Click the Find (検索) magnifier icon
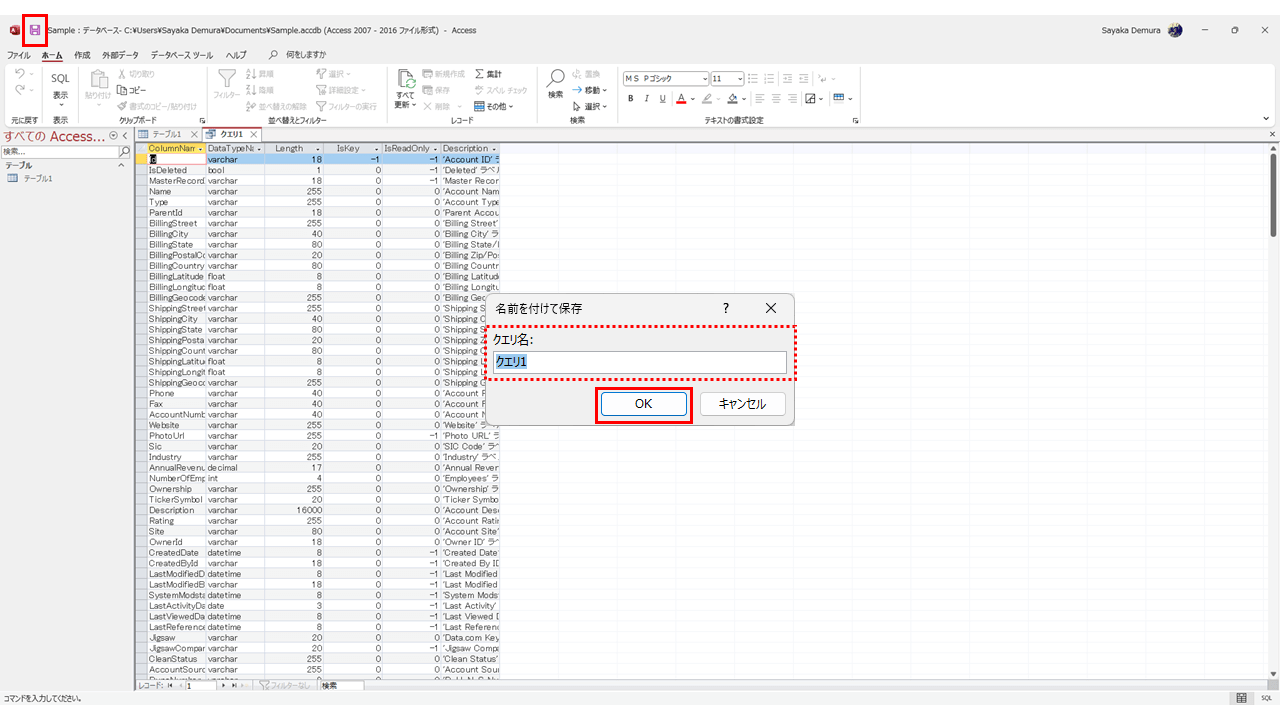The image size is (1280, 720). click(x=555, y=79)
